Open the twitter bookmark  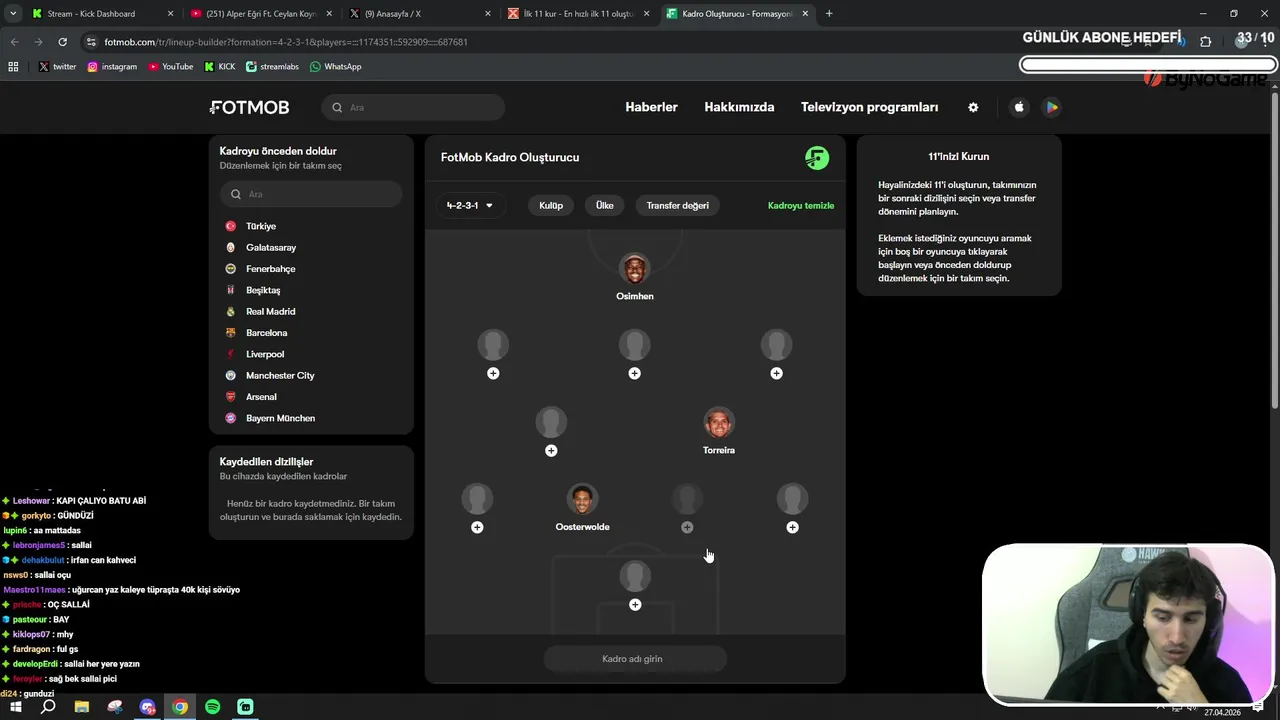click(57, 67)
